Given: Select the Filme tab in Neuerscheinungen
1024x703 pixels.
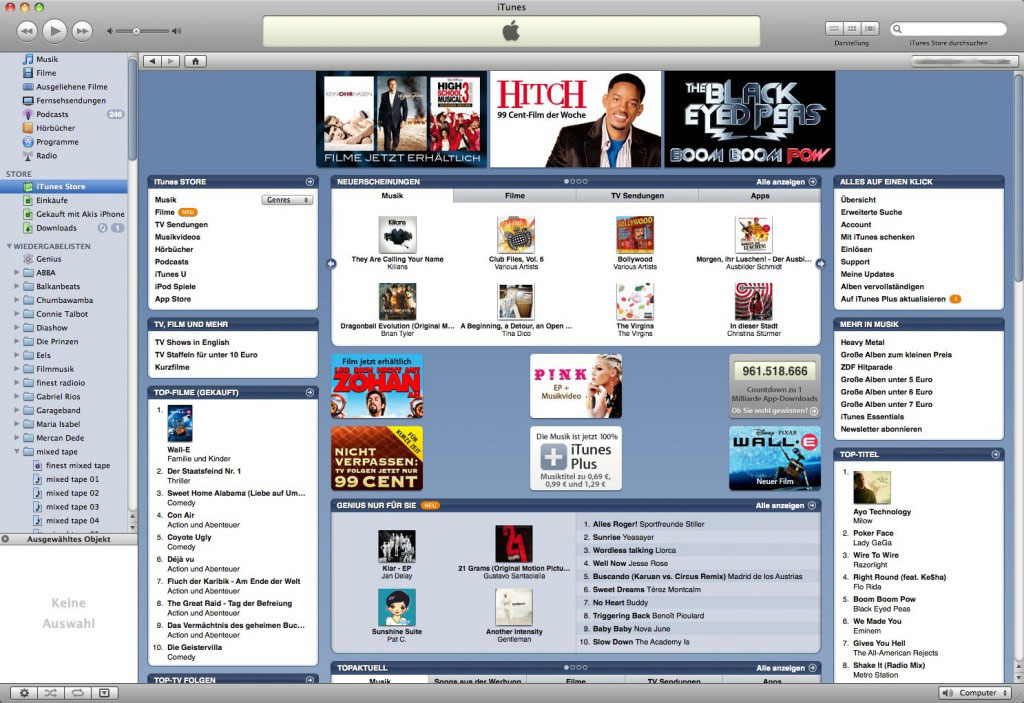Looking at the screenshot, I should click(514, 196).
